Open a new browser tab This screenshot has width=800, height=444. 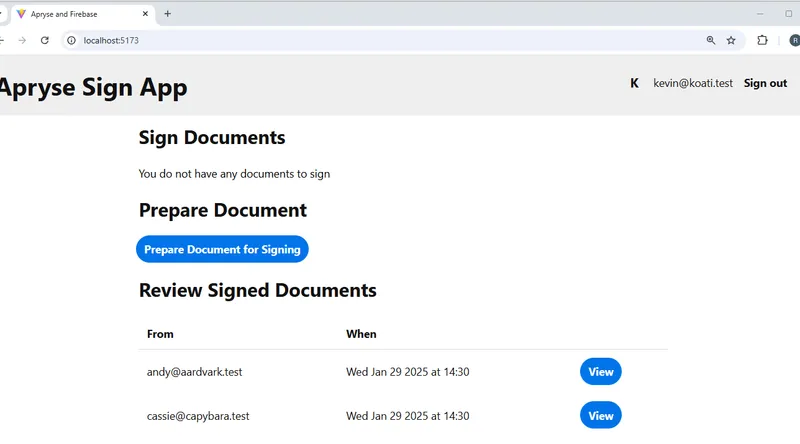(x=167, y=14)
